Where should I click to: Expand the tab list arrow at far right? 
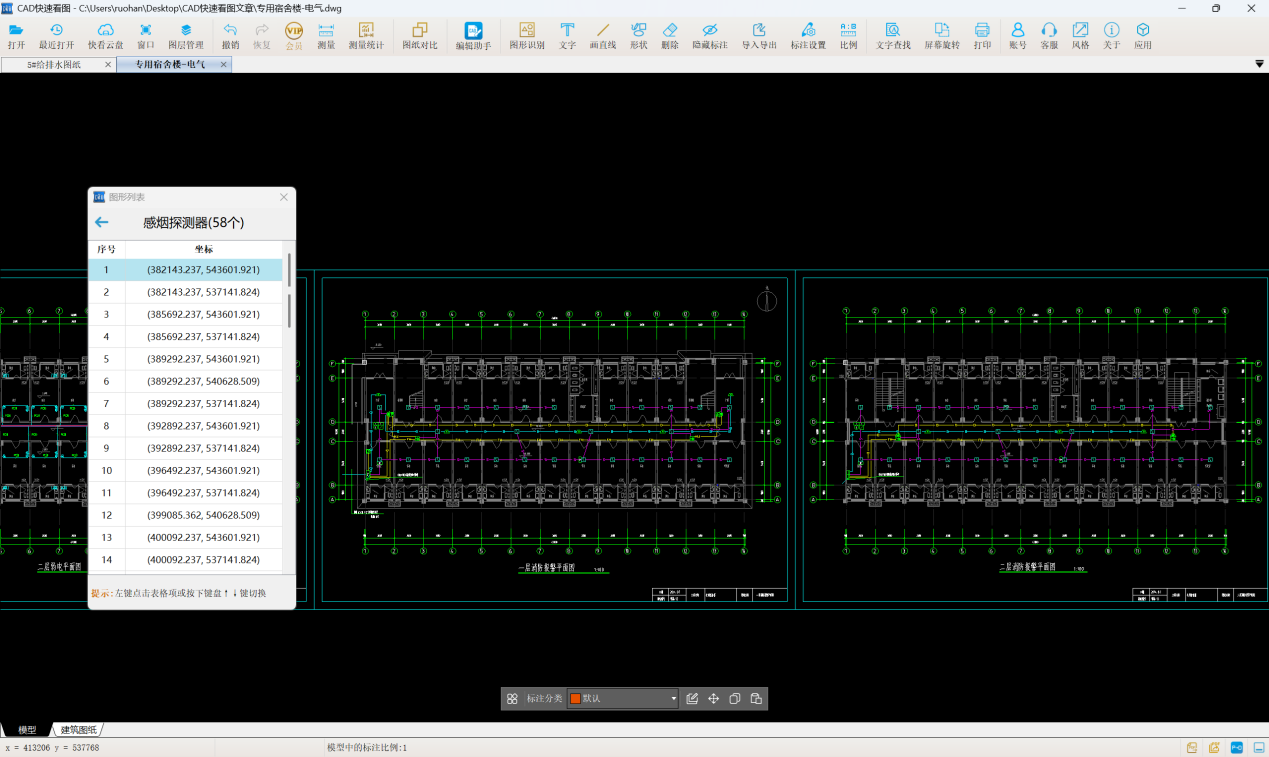(x=1259, y=64)
